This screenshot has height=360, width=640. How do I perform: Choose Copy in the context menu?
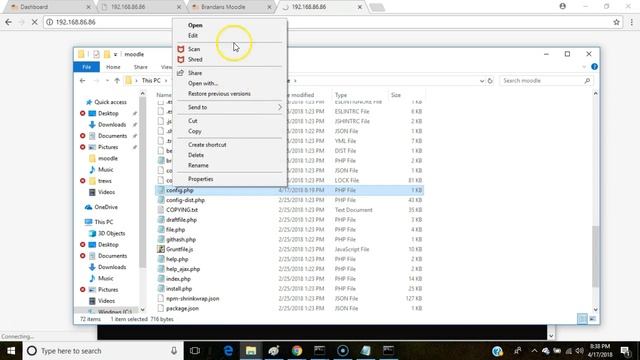click(x=195, y=131)
